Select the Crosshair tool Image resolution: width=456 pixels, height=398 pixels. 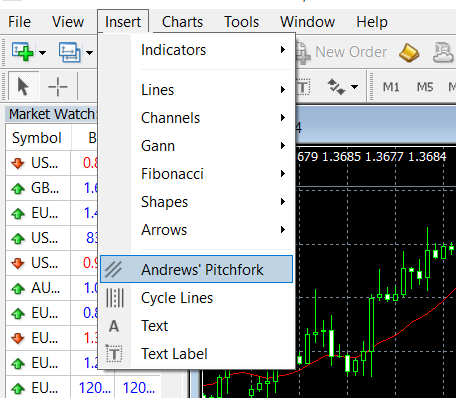pos(58,87)
